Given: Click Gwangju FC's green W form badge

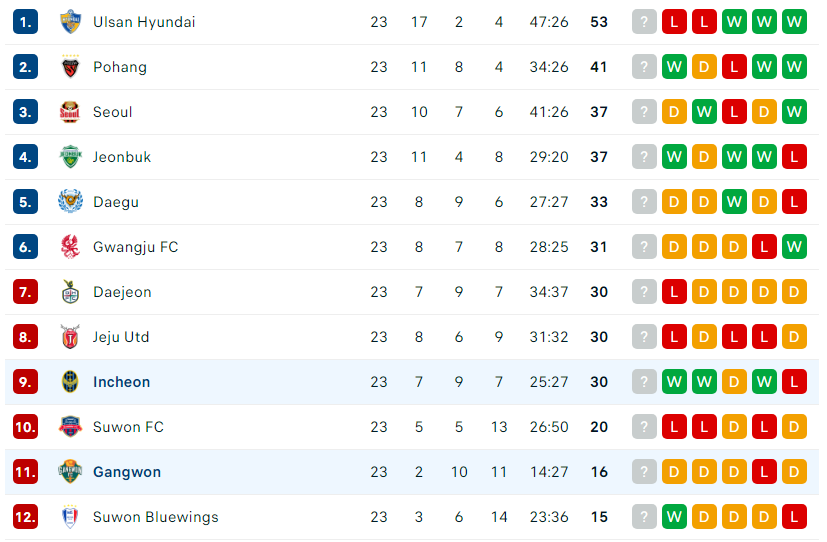Looking at the screenshot, I should 794,247.
